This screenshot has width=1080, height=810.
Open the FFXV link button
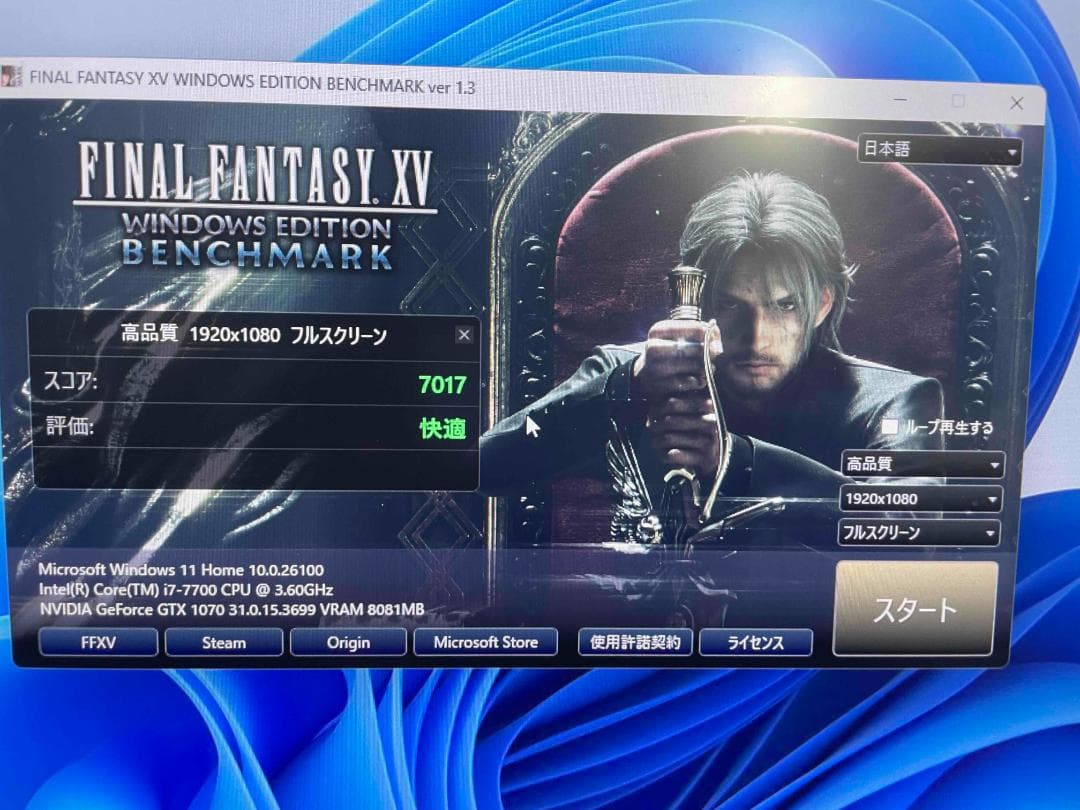pos(98,642)
